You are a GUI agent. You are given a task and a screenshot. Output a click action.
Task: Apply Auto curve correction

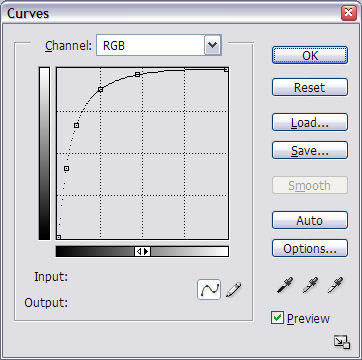310,220
